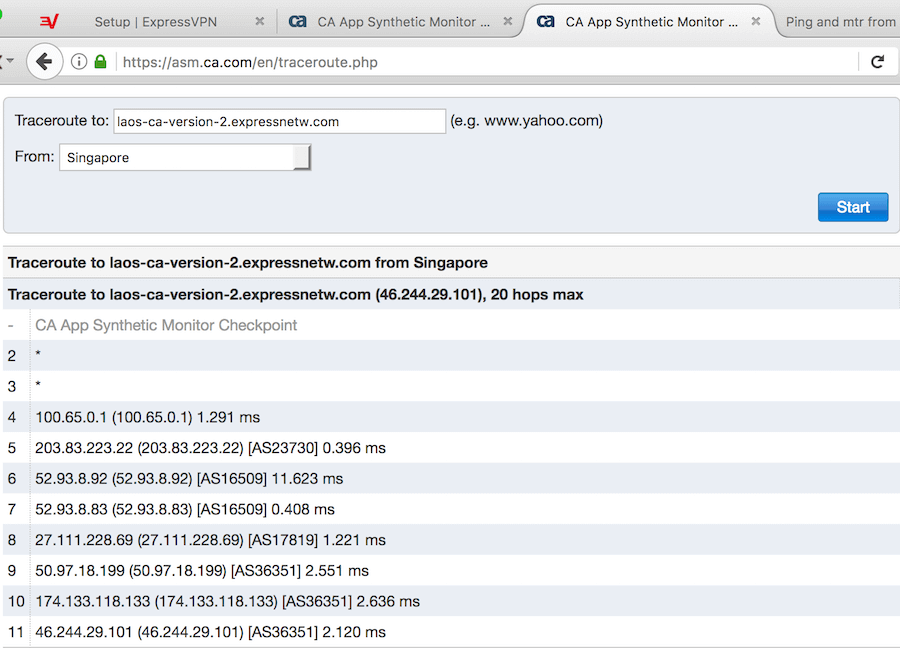Click the hop 3 asterisk row
This screenshot has height=648, width=900.
[451, 386]
